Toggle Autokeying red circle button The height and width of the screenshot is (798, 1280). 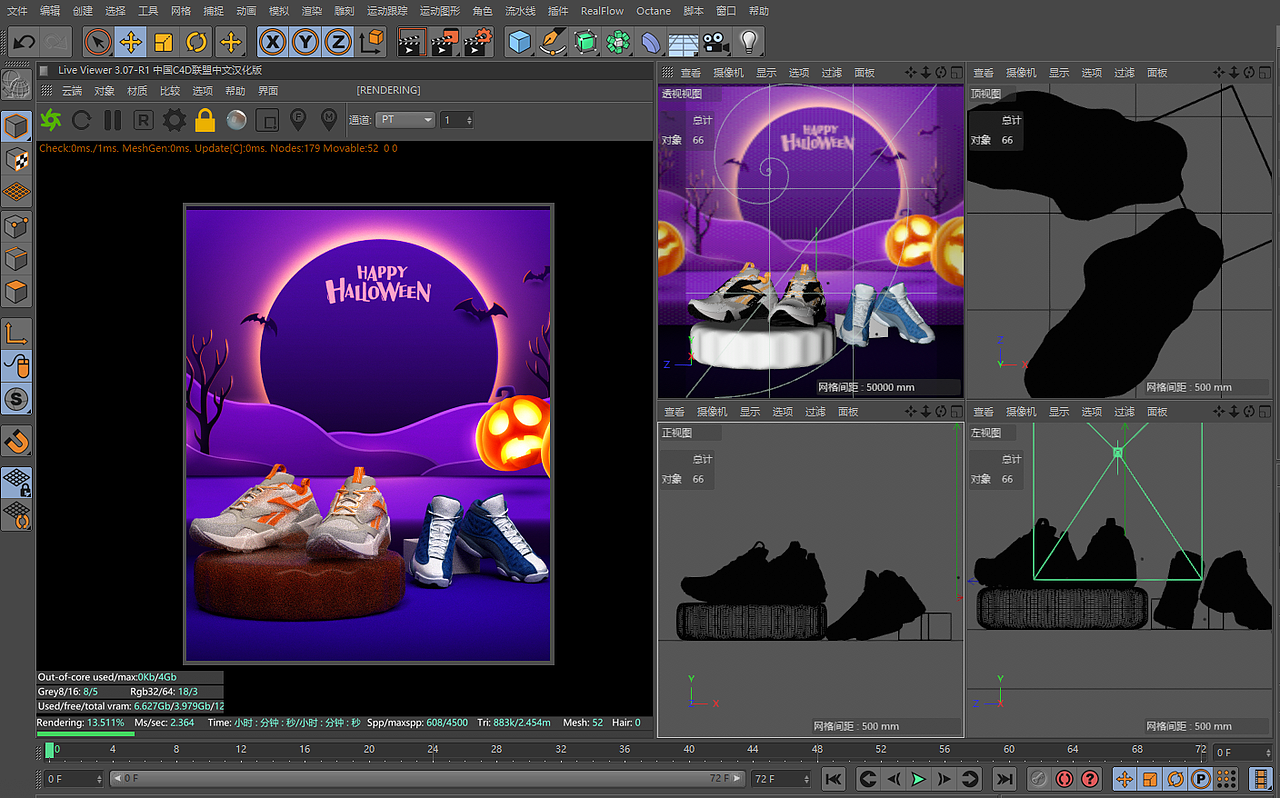(x=1064, y=779)
